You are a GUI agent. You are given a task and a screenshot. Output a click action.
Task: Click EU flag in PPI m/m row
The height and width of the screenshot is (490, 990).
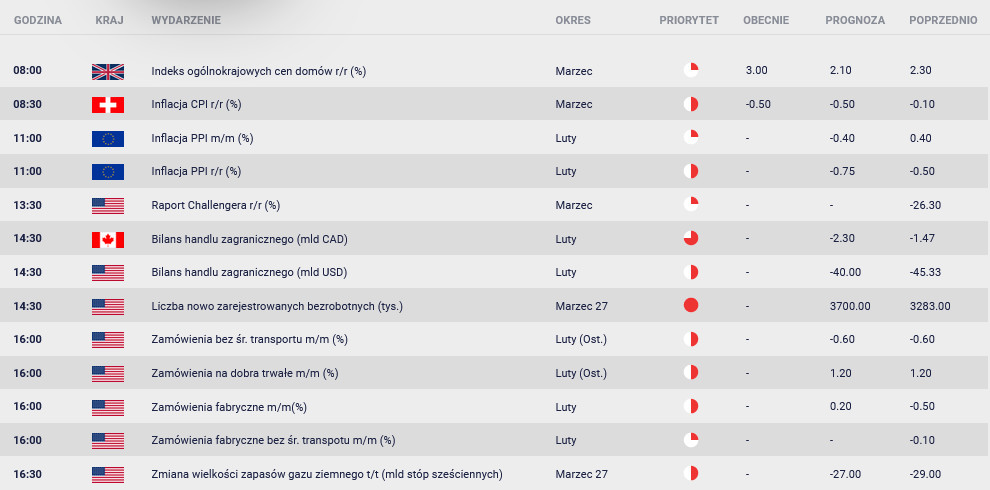[108, 138]
